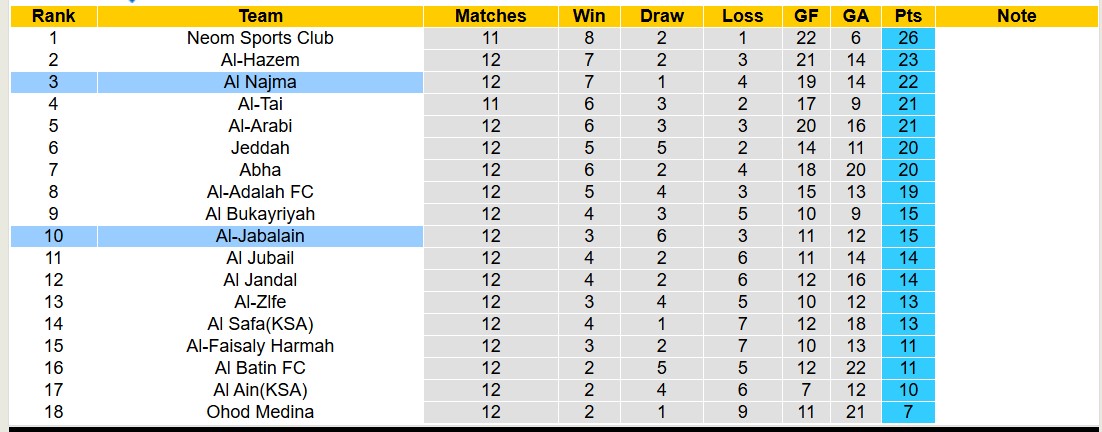Viewport: 1102px width, 432px height.
Task: Click the Neom Sports Club team name
Action: click(x=260, y=38)
